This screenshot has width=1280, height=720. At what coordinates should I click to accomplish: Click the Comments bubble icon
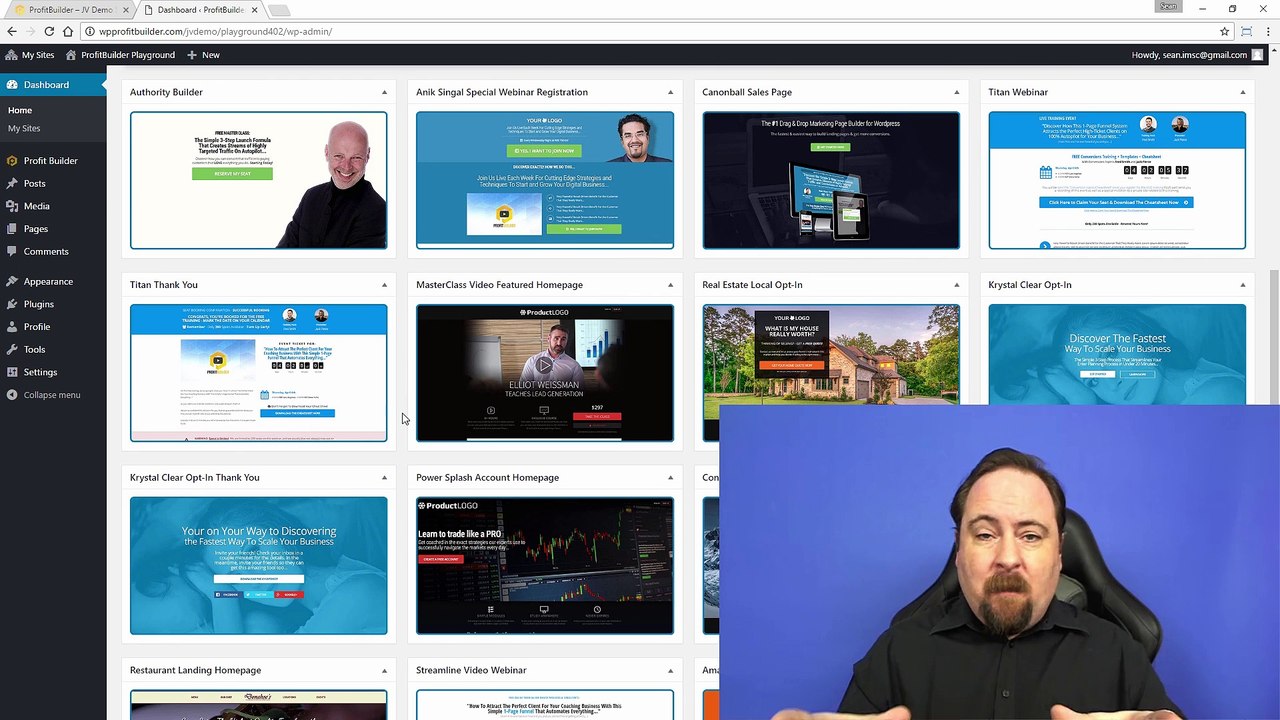click(12, 251)
